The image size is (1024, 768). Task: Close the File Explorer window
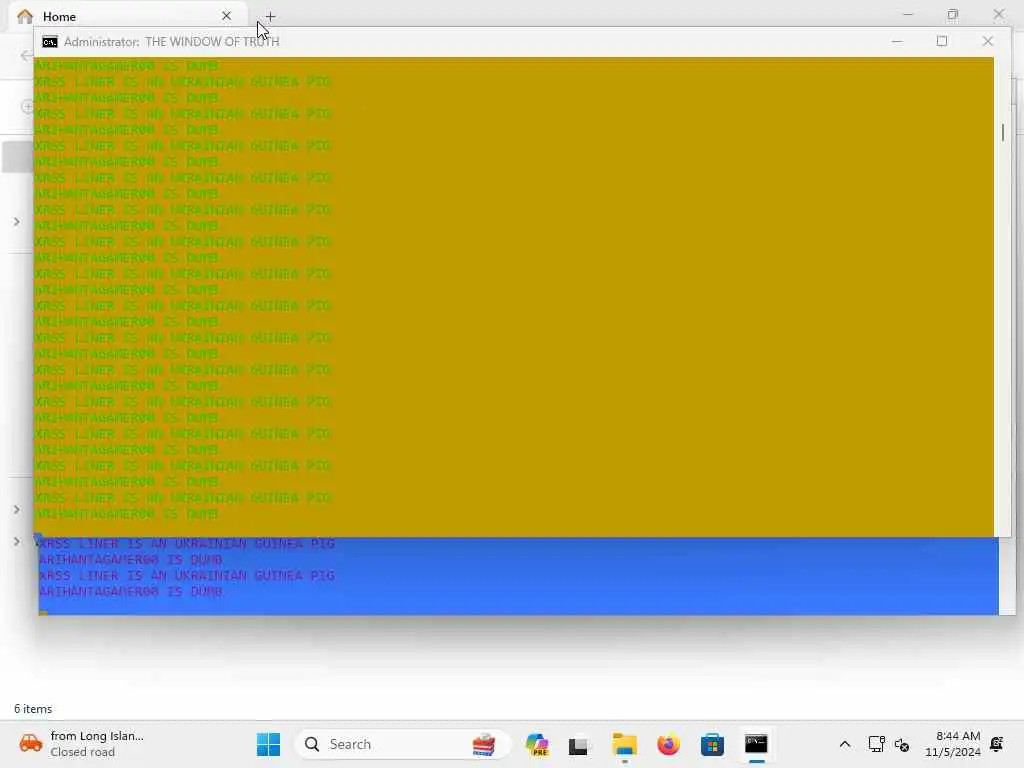point(999,14)
